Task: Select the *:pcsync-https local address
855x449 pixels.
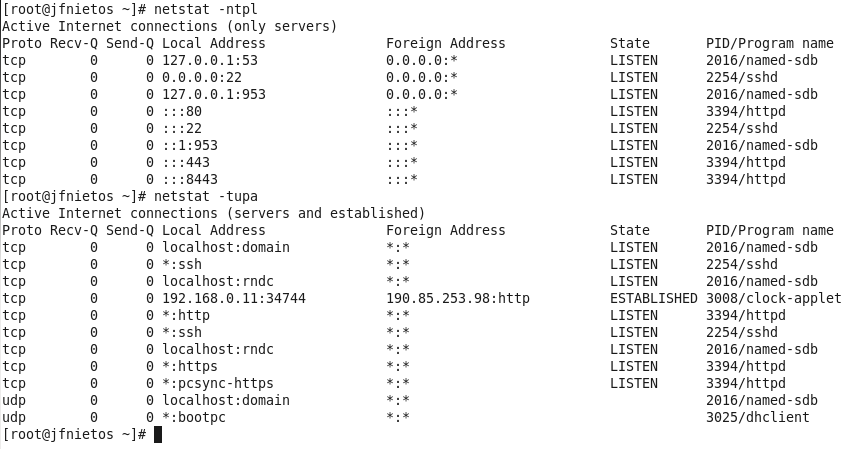Action: (218, 383)
